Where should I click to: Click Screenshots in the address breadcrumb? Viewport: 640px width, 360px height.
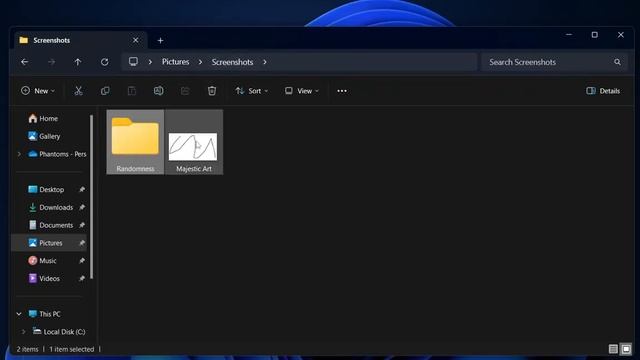tap(232, 62)
